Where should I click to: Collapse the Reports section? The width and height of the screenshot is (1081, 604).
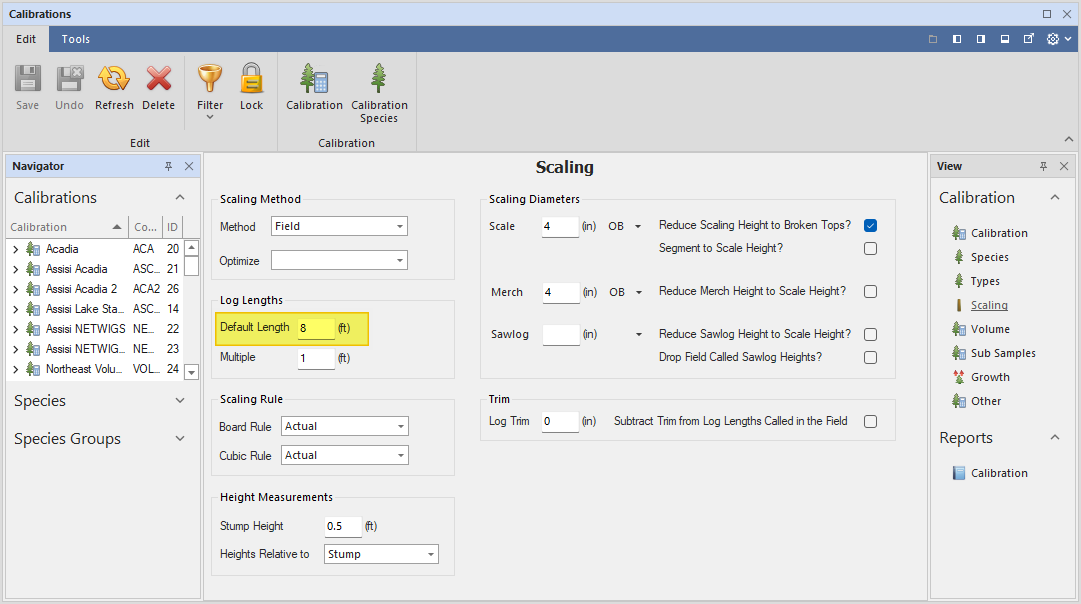point(1055,438)
